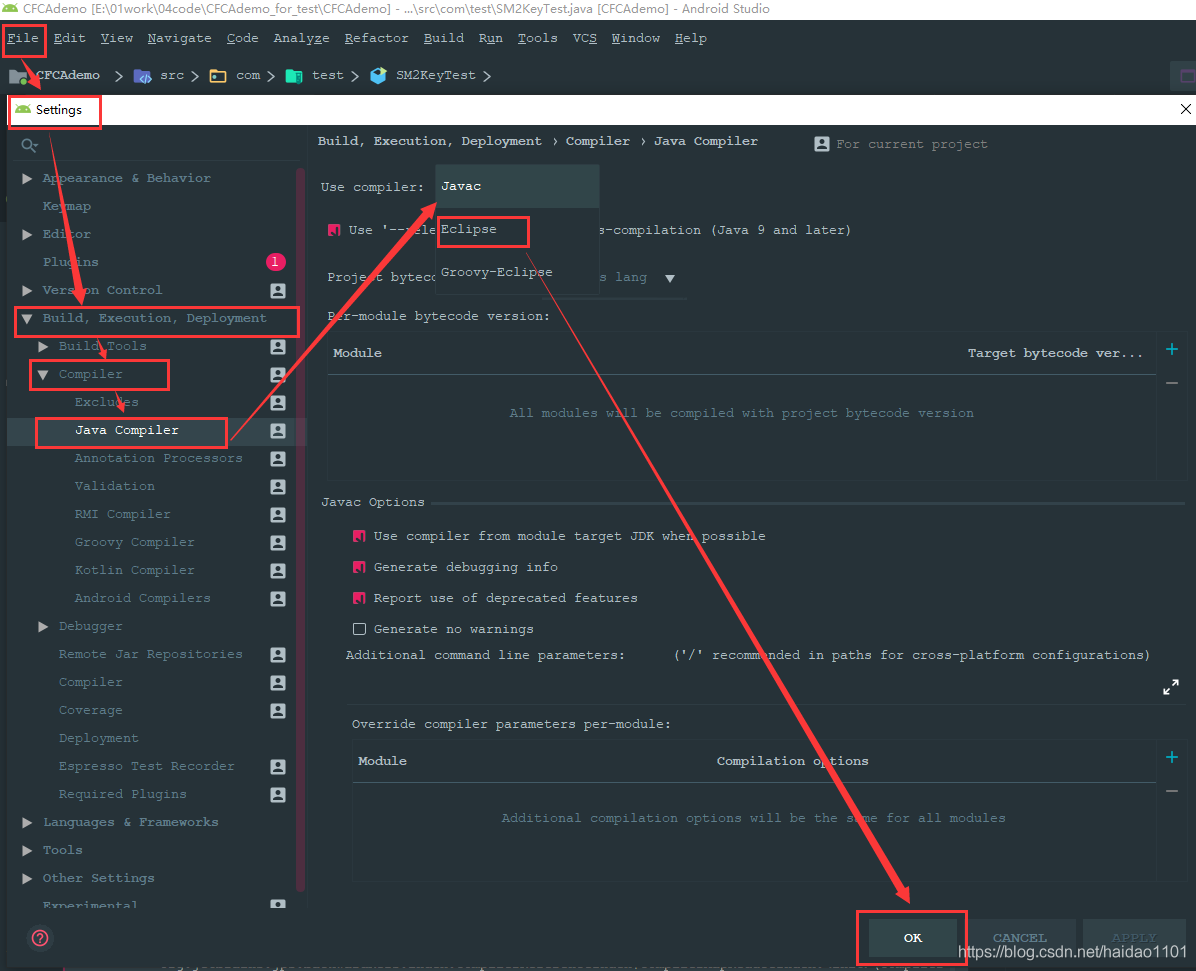Click the Plugins update badge
Viewport: 1196px width, 971px height.
coord(275,262)
